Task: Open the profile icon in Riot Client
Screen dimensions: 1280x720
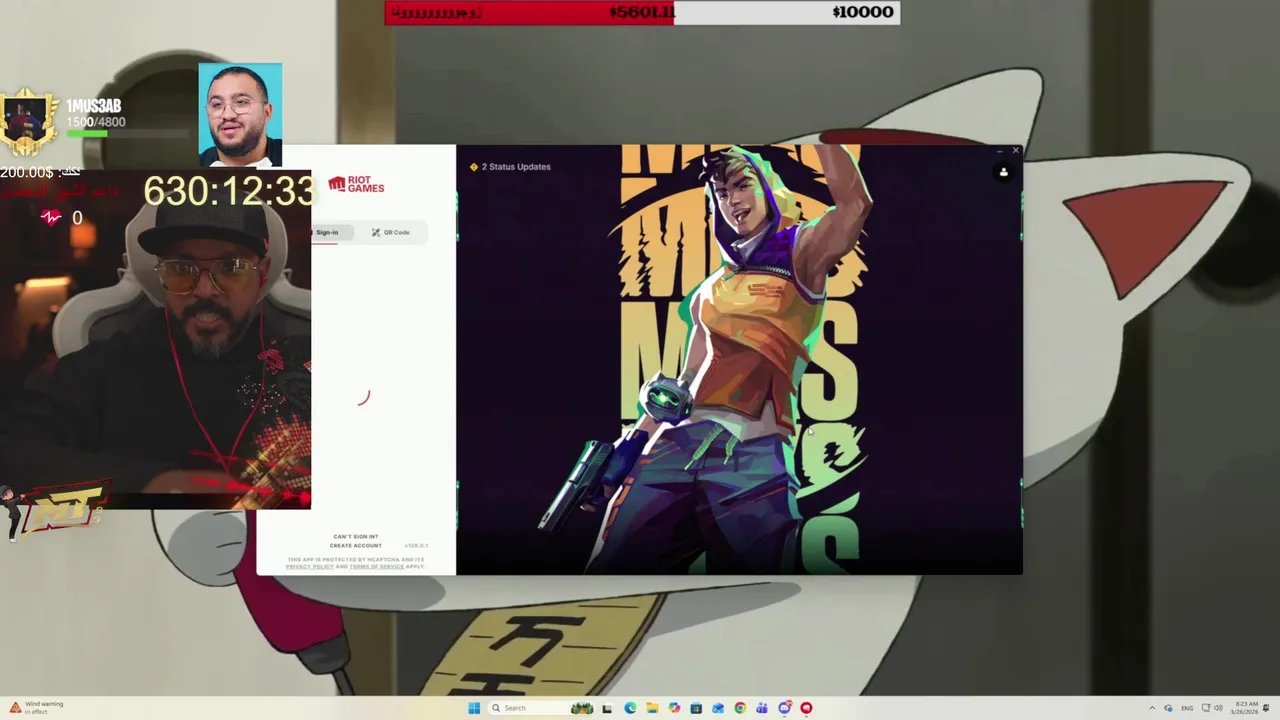Action: click(x=1003, y=172)
